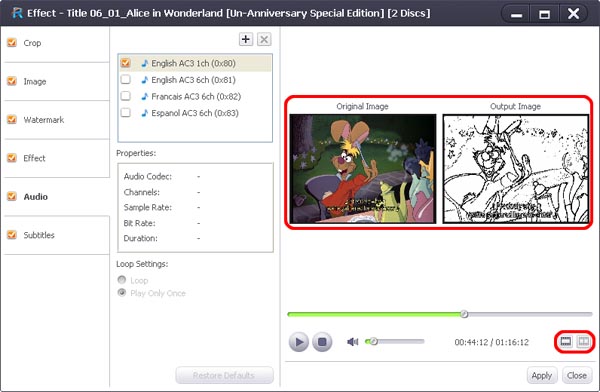600x392 pixels.
Task: Click the Close button
Action: 577,376
